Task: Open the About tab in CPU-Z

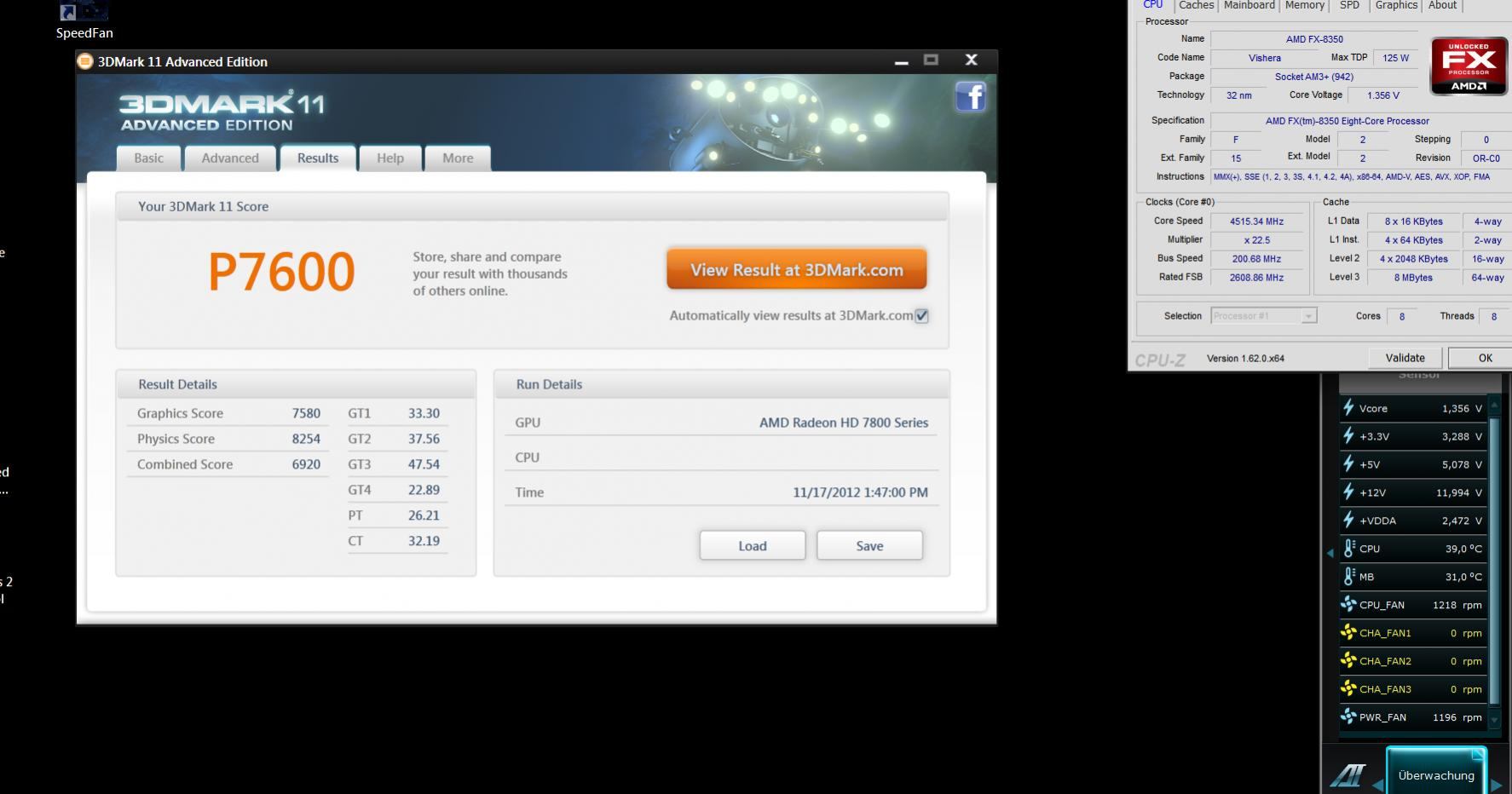Action: [x=1442, y=5]
